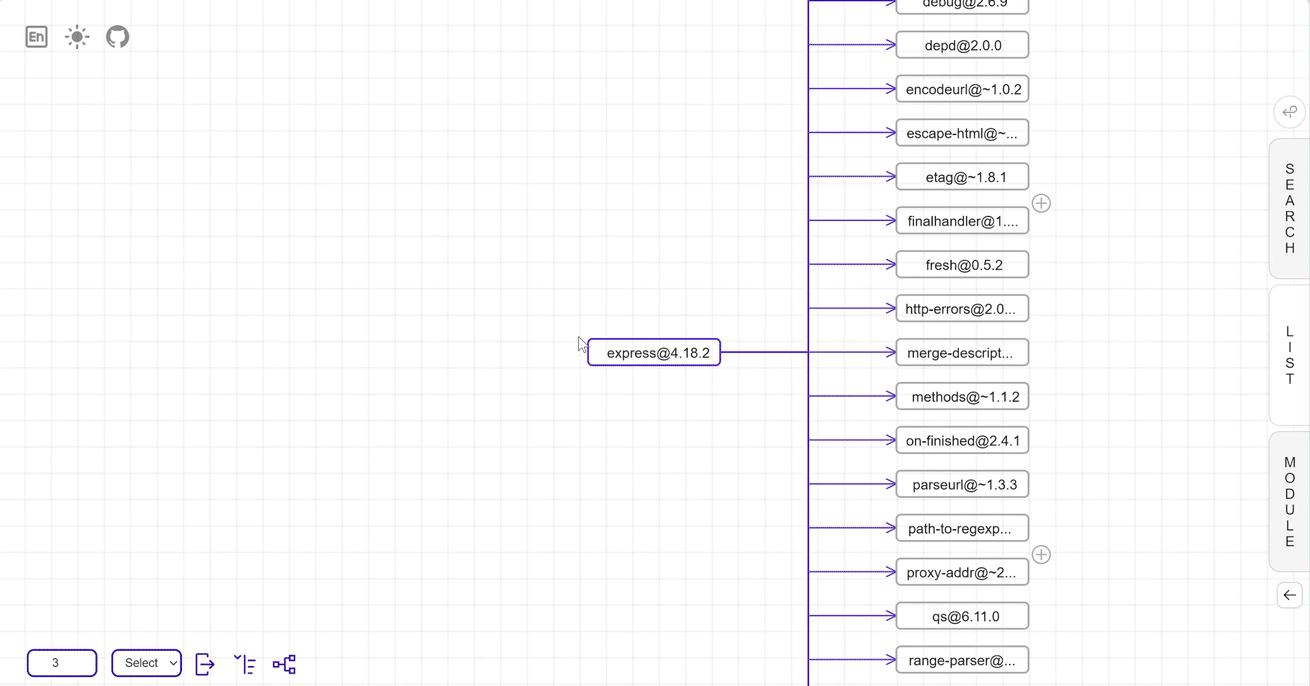Image resolution: width=1310 pixels, height=686 pixels.
Task: Open the LIST side tab
Action: (1289, 355)
